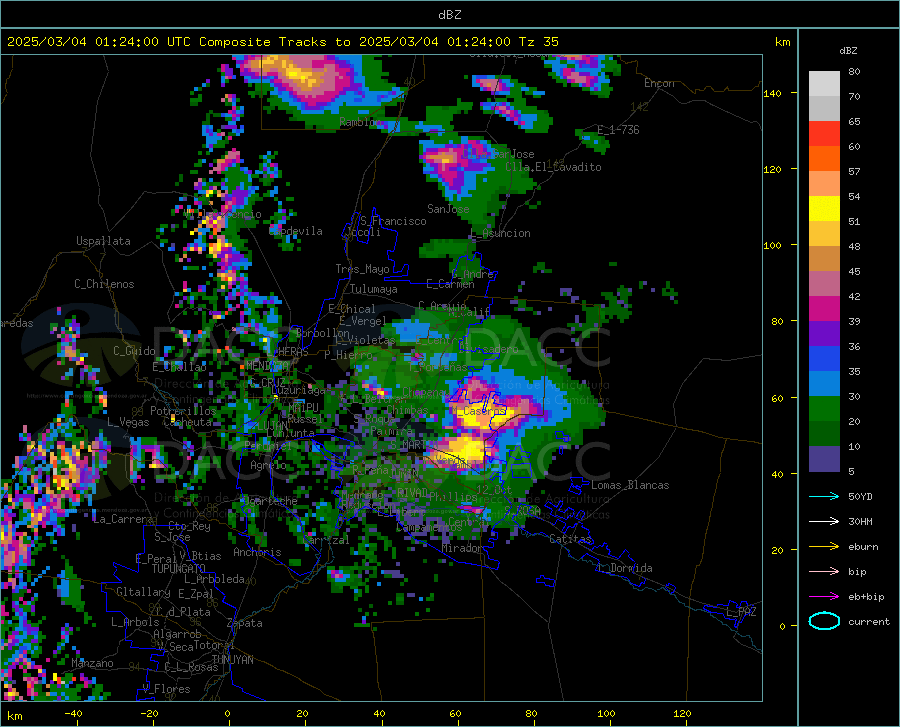Viewport: 900px width, 727px height.
Task: Pick the orange swatch between 60 and 57 dBZ
Action: tap(824, 159)
